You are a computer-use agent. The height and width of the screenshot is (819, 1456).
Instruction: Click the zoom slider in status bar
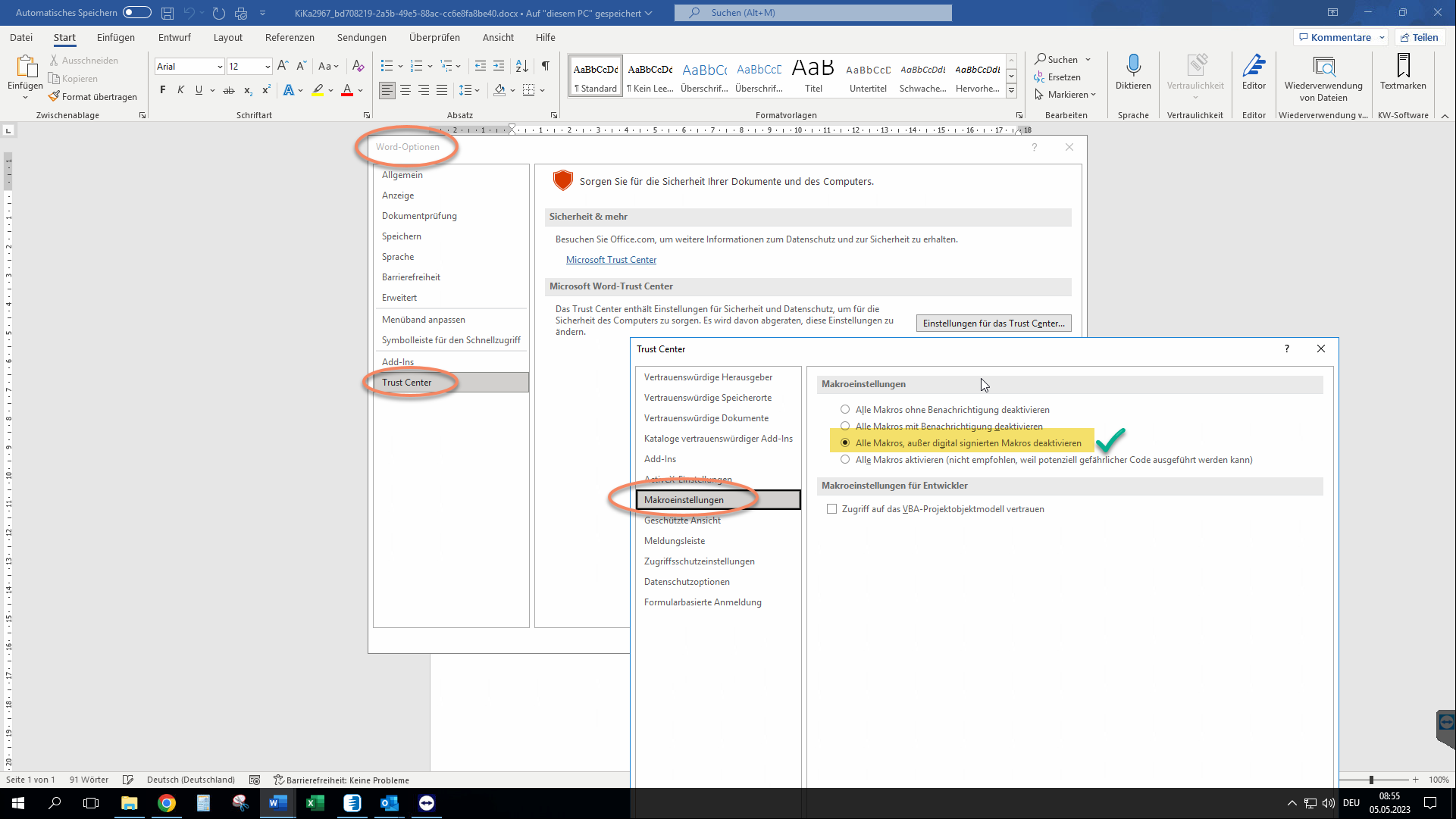1370,780
